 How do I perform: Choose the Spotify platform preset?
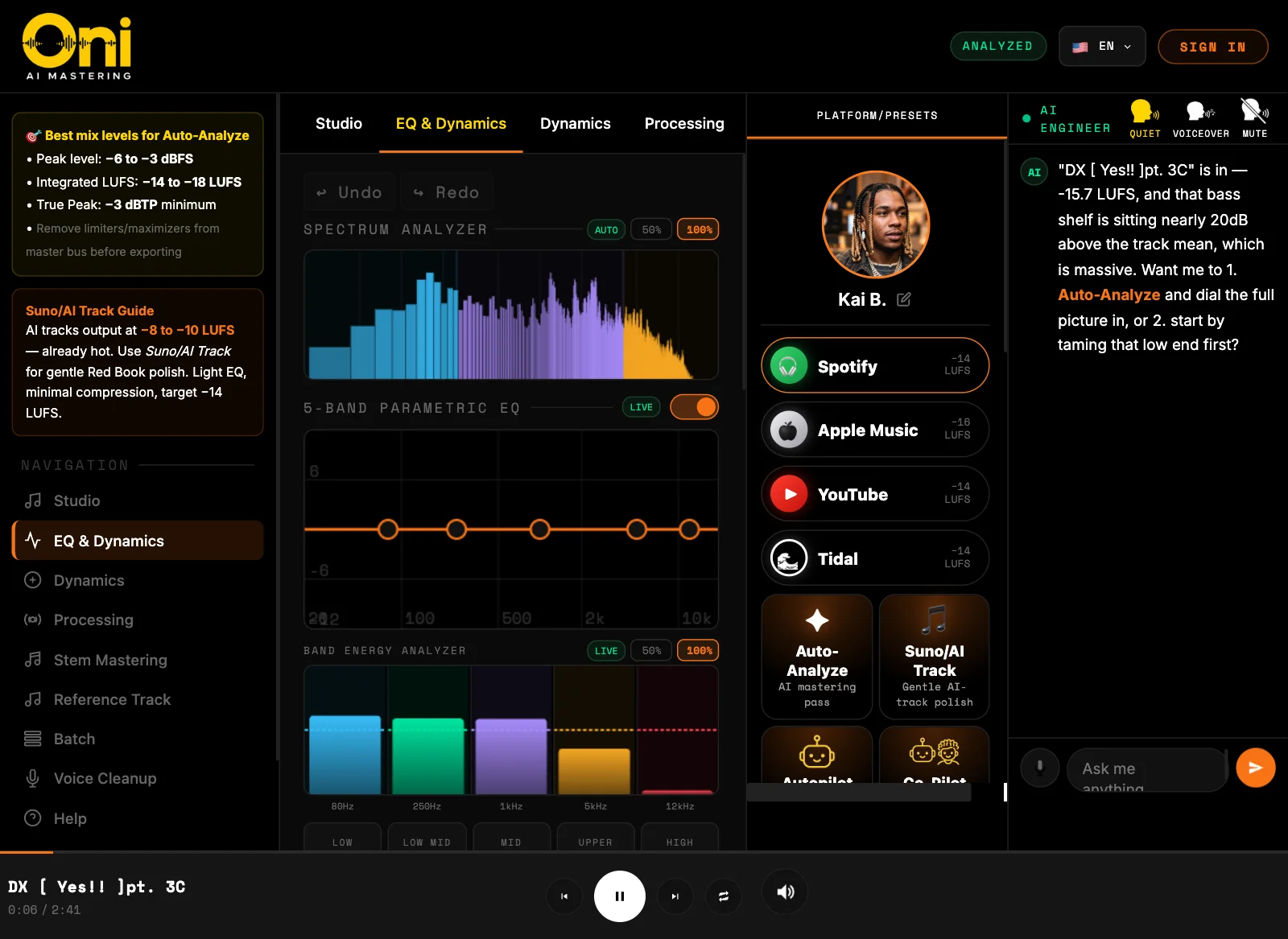[x=875, y=365]
